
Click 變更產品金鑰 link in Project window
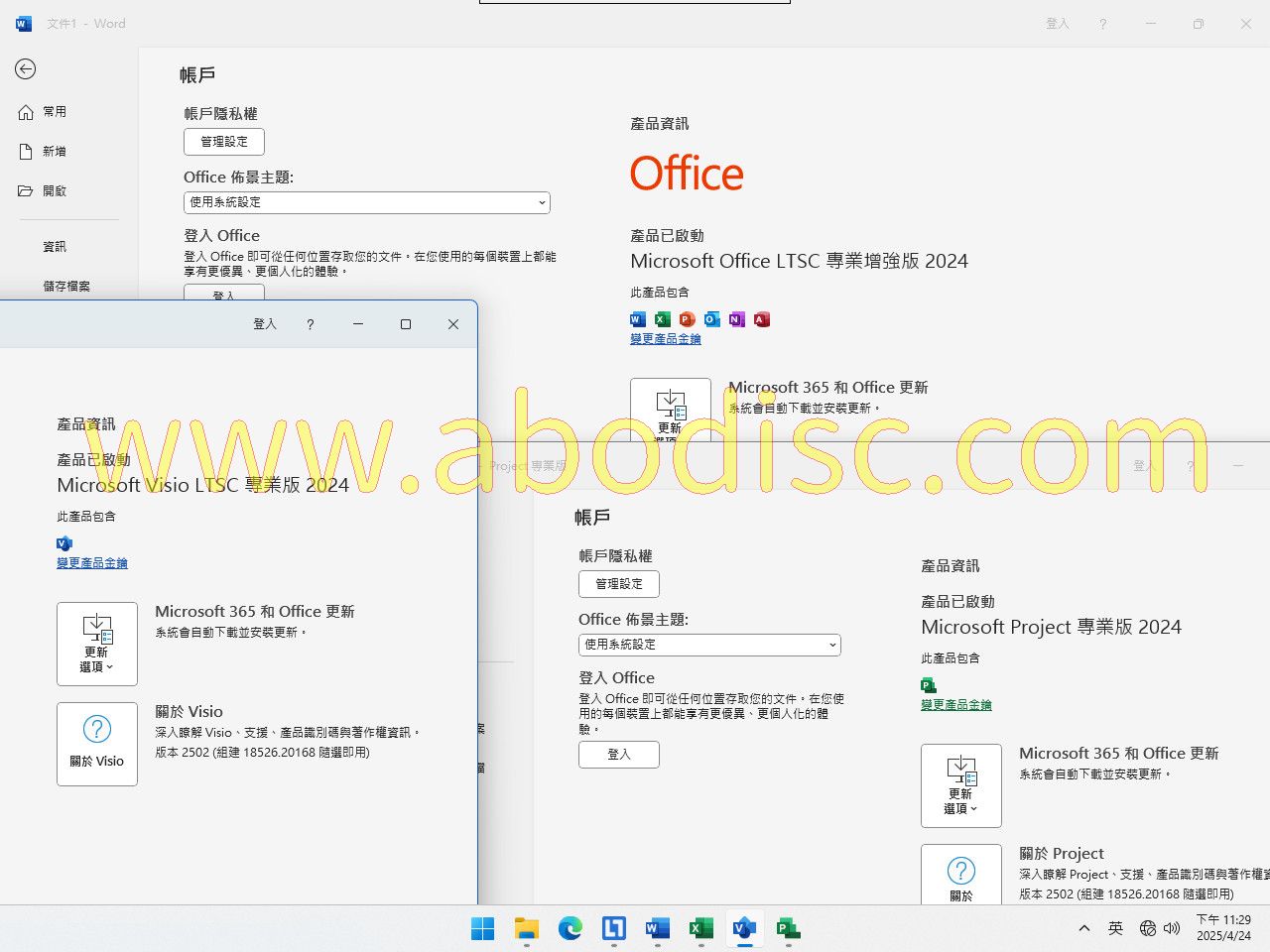tap(956, 705)
